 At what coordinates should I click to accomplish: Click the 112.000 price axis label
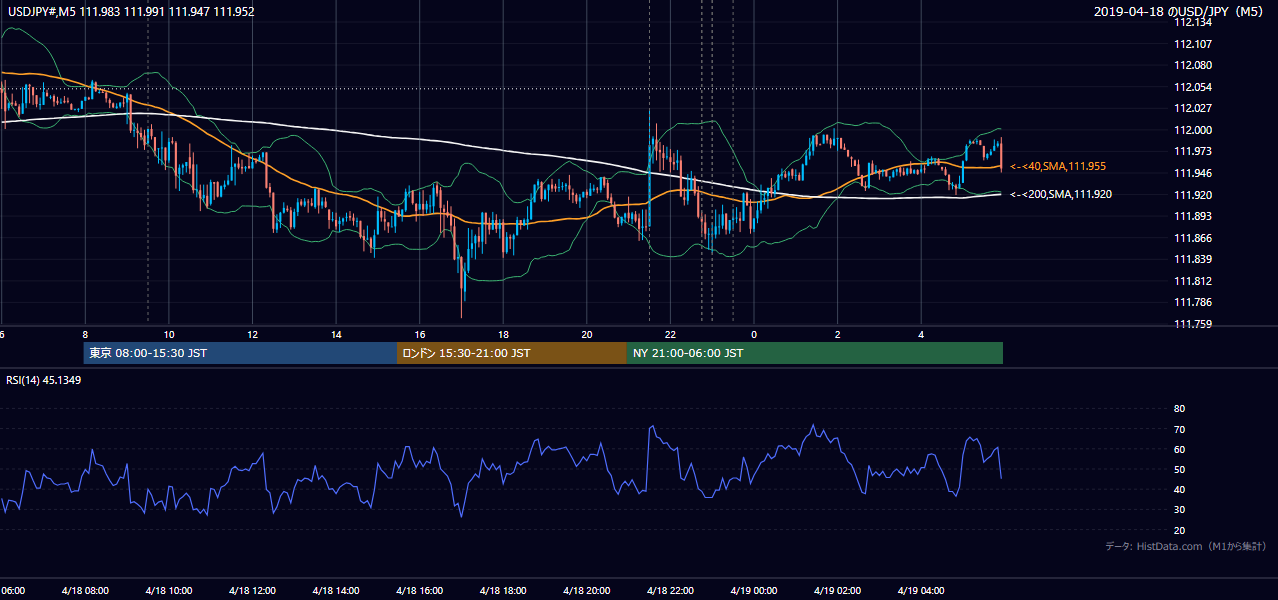(1193, 130)
